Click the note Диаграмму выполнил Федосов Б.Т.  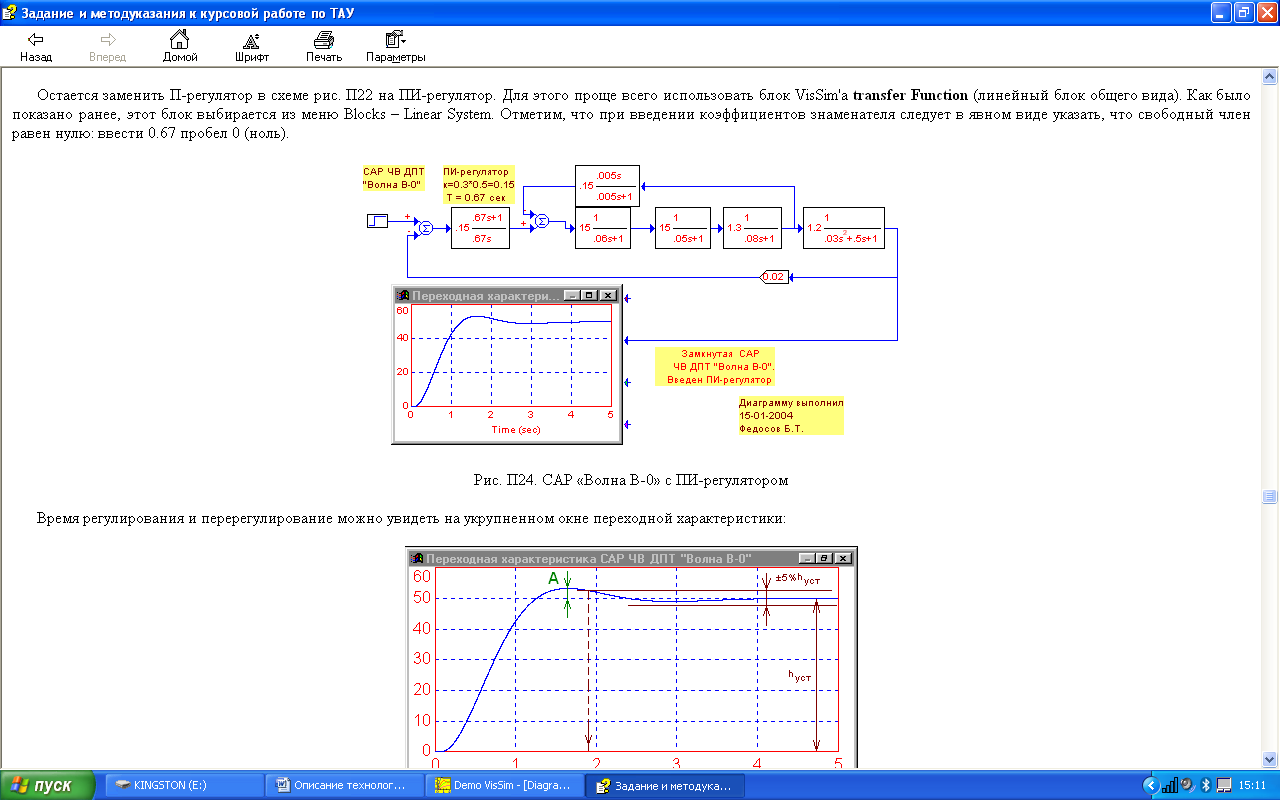791,416
